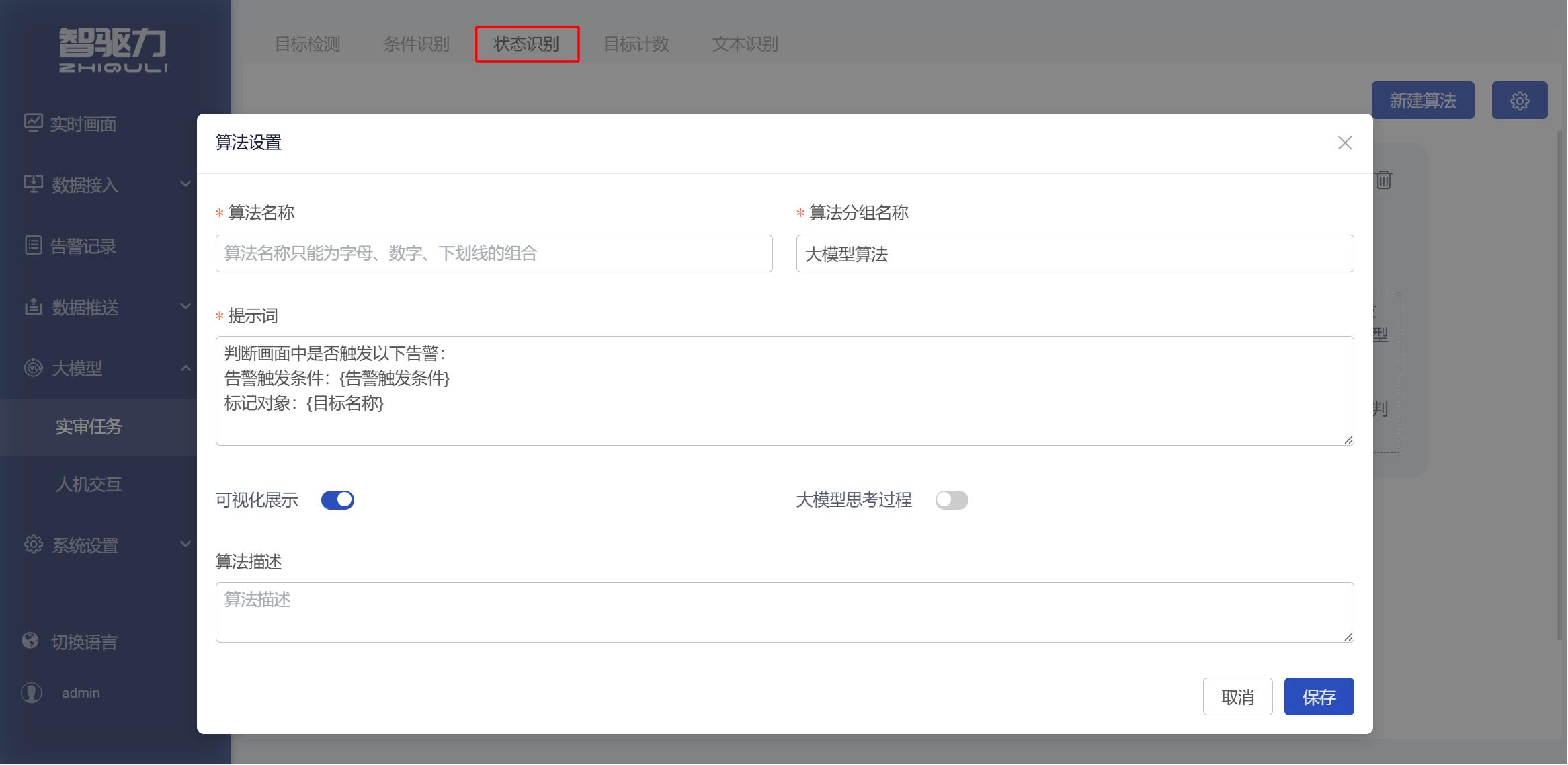The image size is (1568, 765).
Task: Close the 算法设置 dialog with X
Action: (1345, 143)
